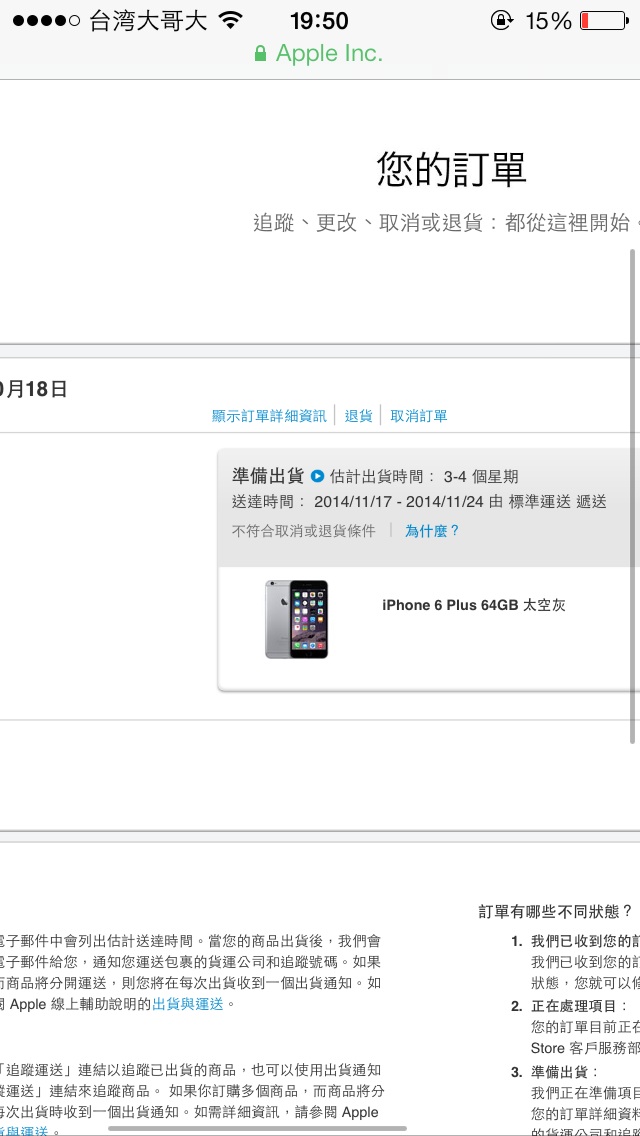Image resolution: width=640 pixels, height=1136 pixels.
Task: Tap the rotation lock status icon
Action: coord(502,20)
